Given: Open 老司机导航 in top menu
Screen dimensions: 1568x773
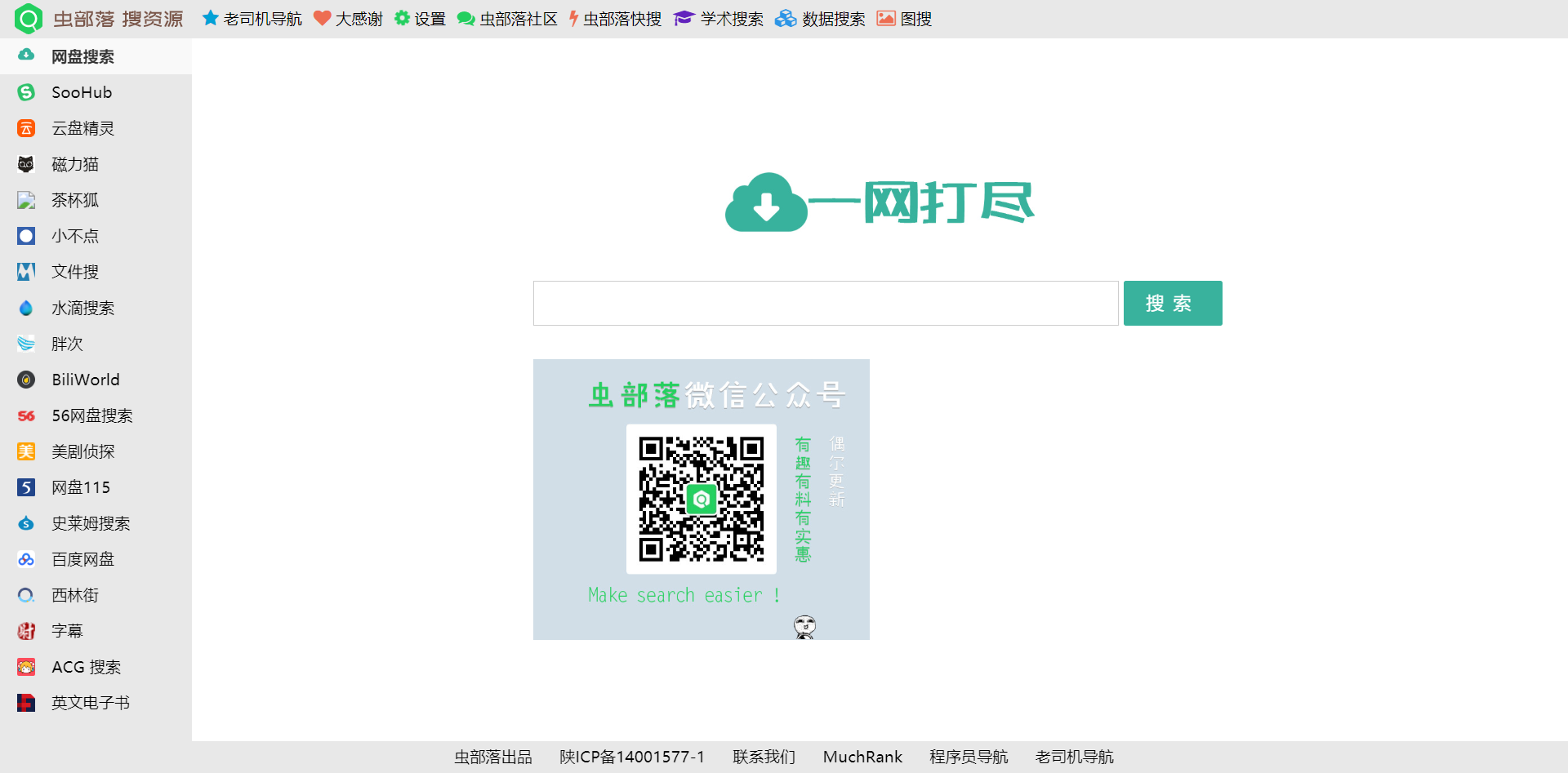Looking at the screenshot, I should [252, 19].
